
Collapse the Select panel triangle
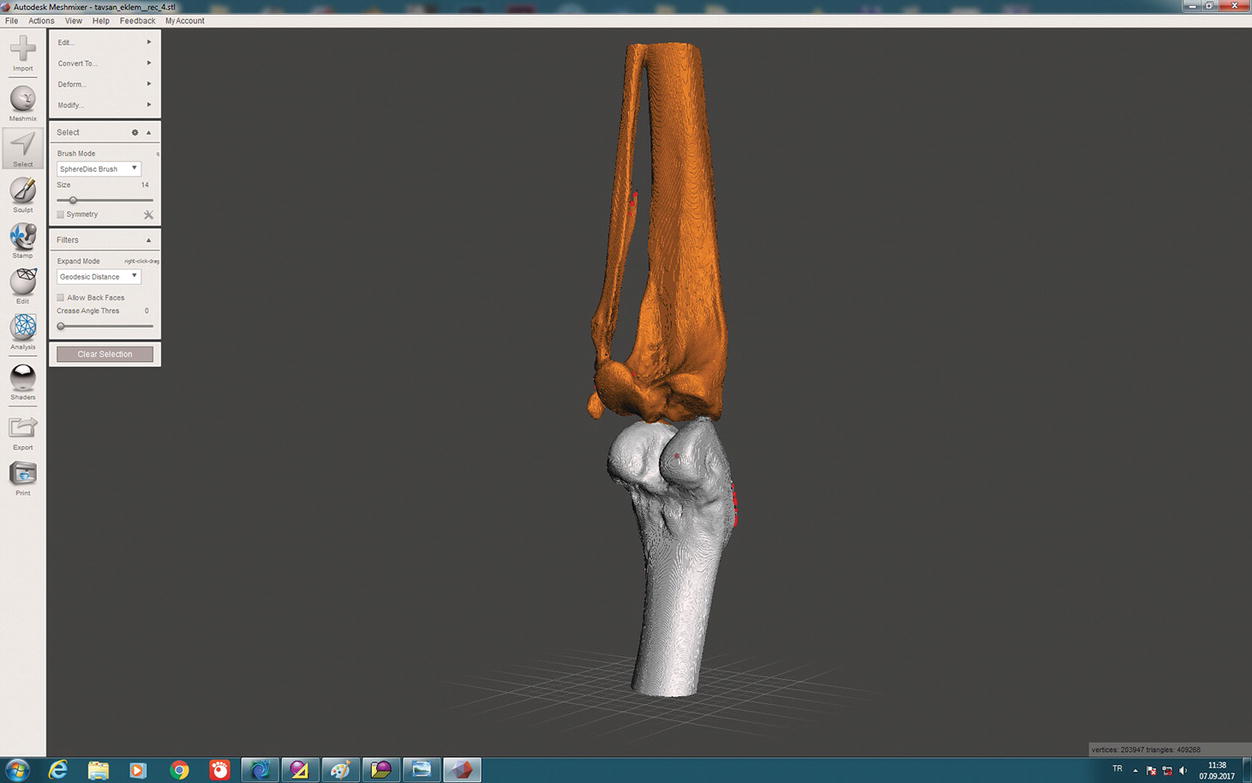(x=149, y=132)
